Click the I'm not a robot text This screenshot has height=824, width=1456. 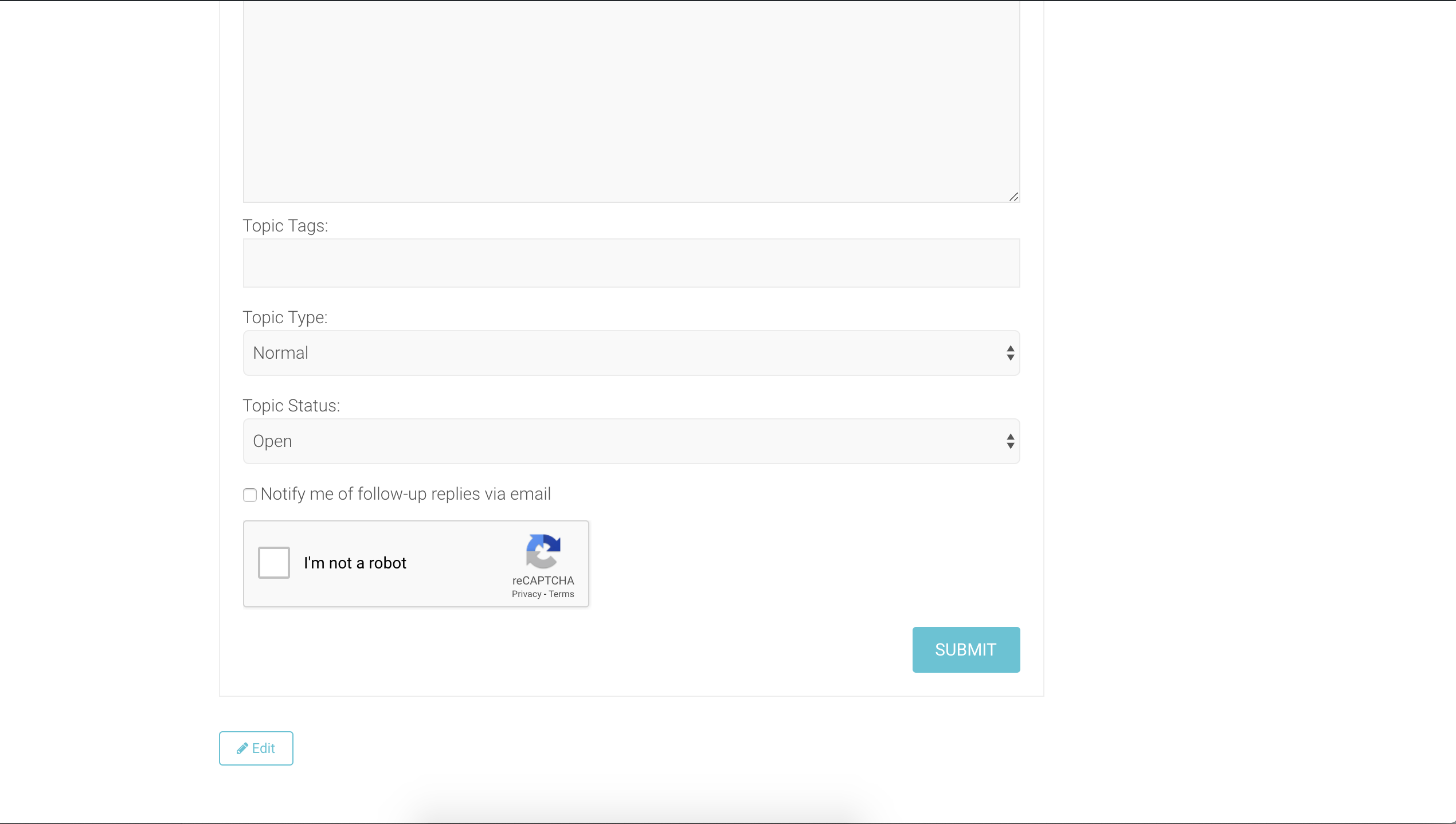(x=355, y=563)
